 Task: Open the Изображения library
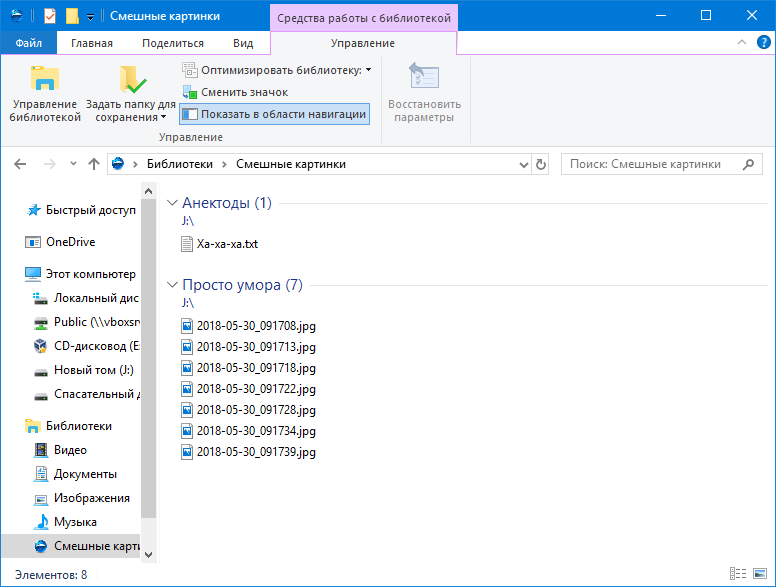coord(82,498)
